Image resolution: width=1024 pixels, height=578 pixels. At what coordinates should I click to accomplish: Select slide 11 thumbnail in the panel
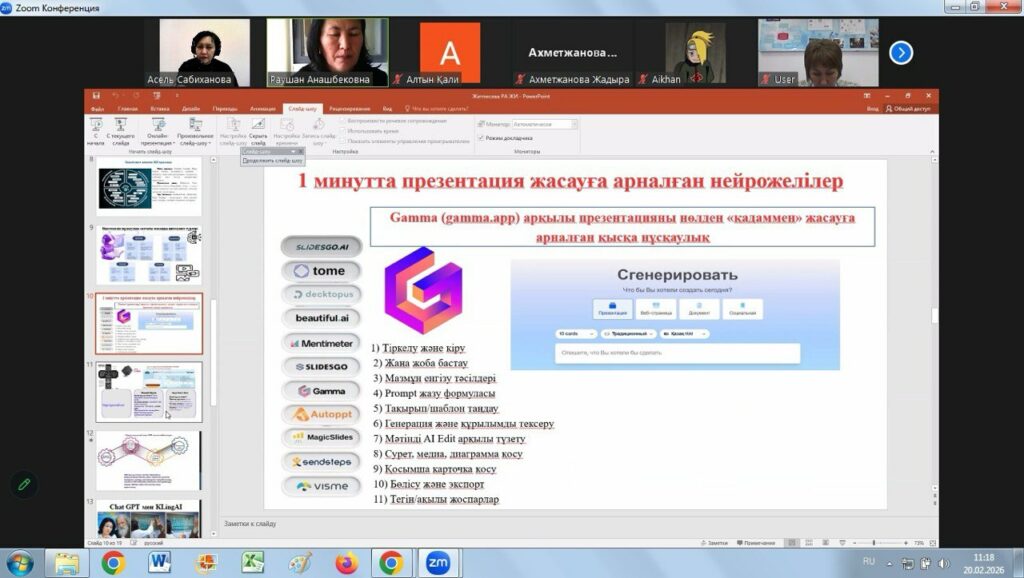148,391
